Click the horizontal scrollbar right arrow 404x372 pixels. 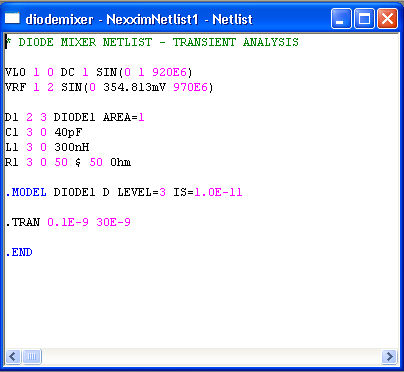click(389, 357)
